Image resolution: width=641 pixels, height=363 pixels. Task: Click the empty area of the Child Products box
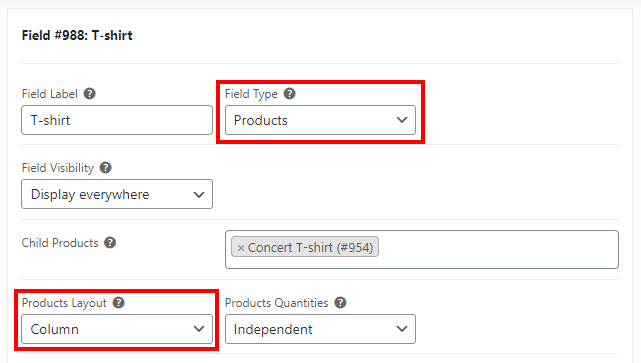(x=499, y=249)
